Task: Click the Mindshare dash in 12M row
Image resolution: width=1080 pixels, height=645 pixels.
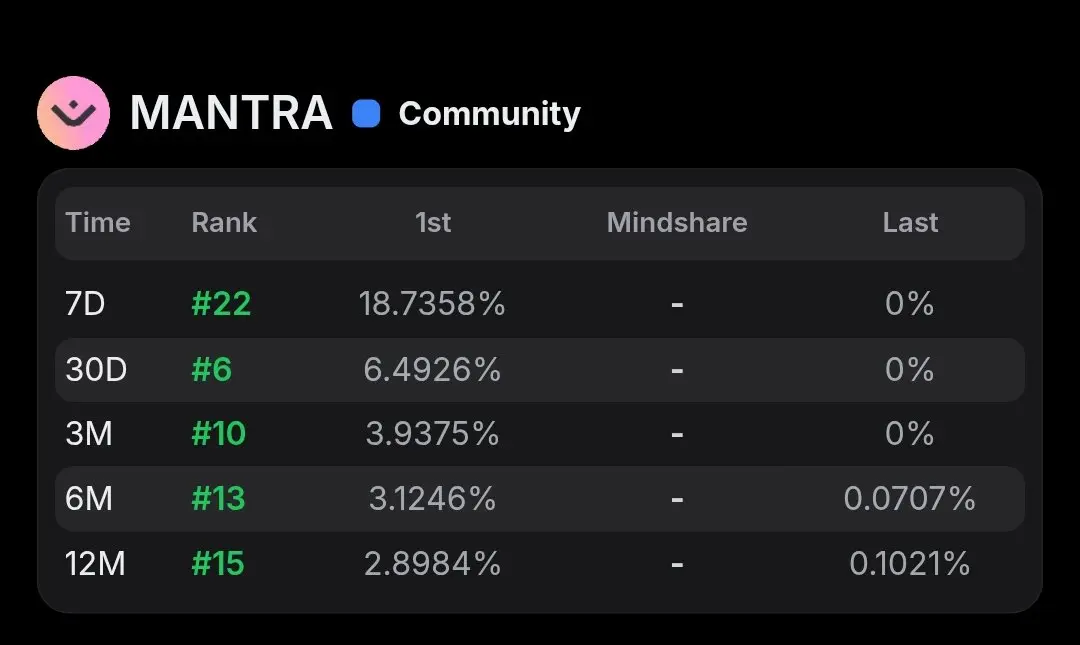Action: click(x=677, y=564)
